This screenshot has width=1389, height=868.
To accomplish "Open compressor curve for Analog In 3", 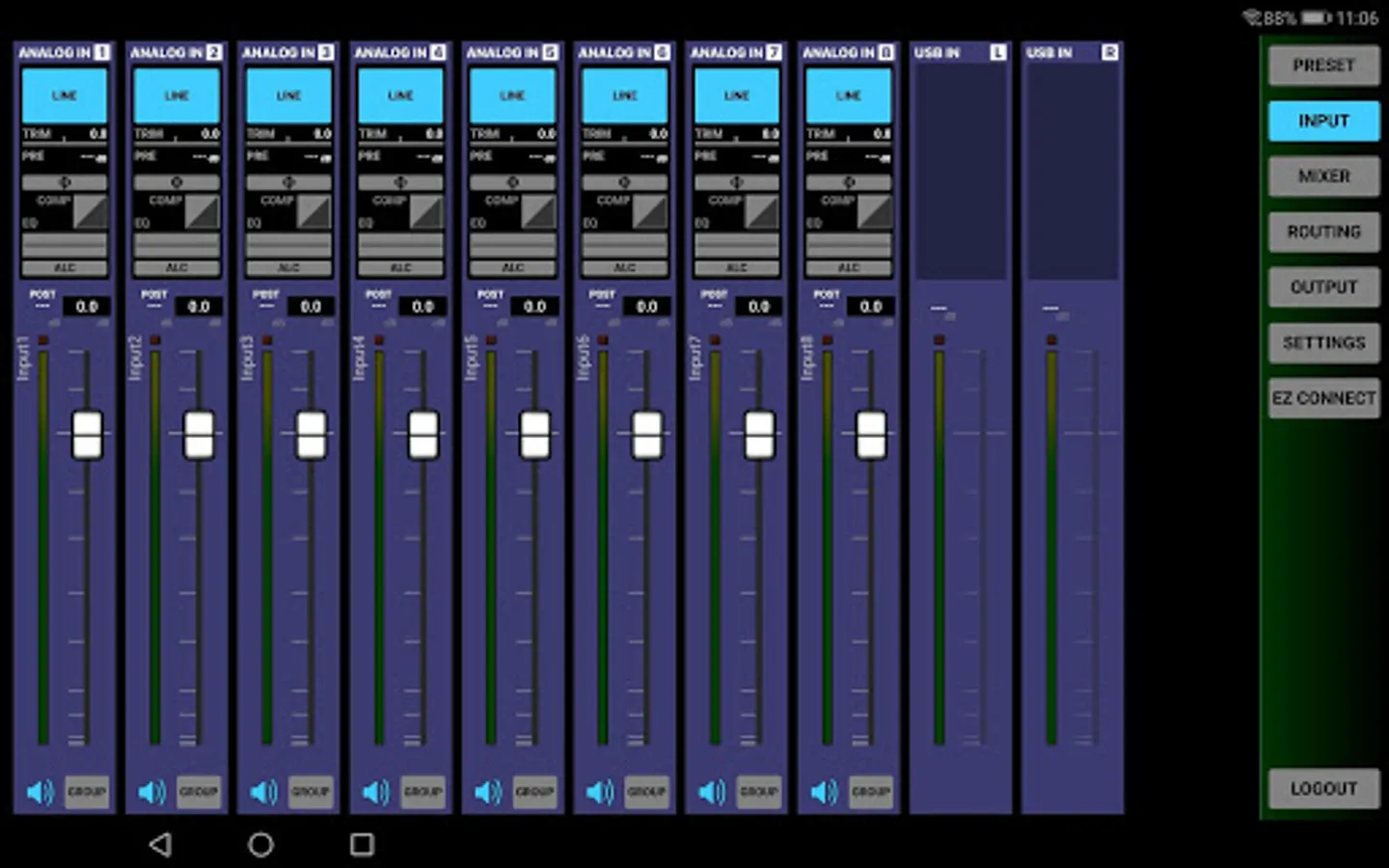I will coord(313,211).
